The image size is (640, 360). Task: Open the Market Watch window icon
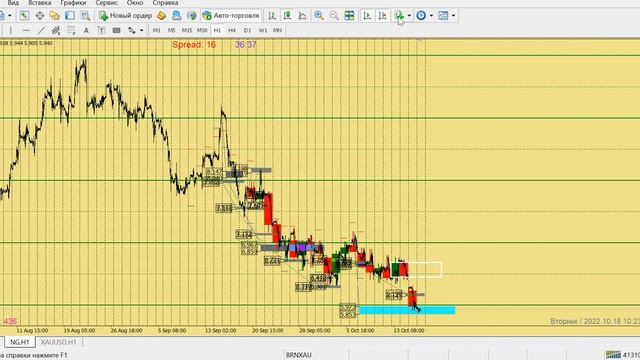24,16
